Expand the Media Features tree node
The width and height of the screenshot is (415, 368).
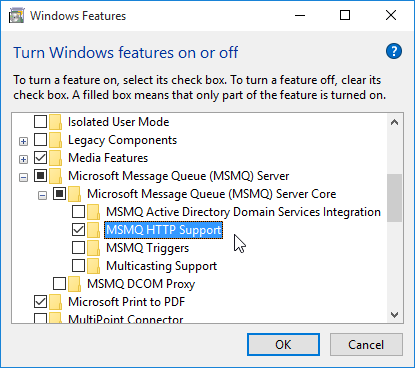[23, 159]
